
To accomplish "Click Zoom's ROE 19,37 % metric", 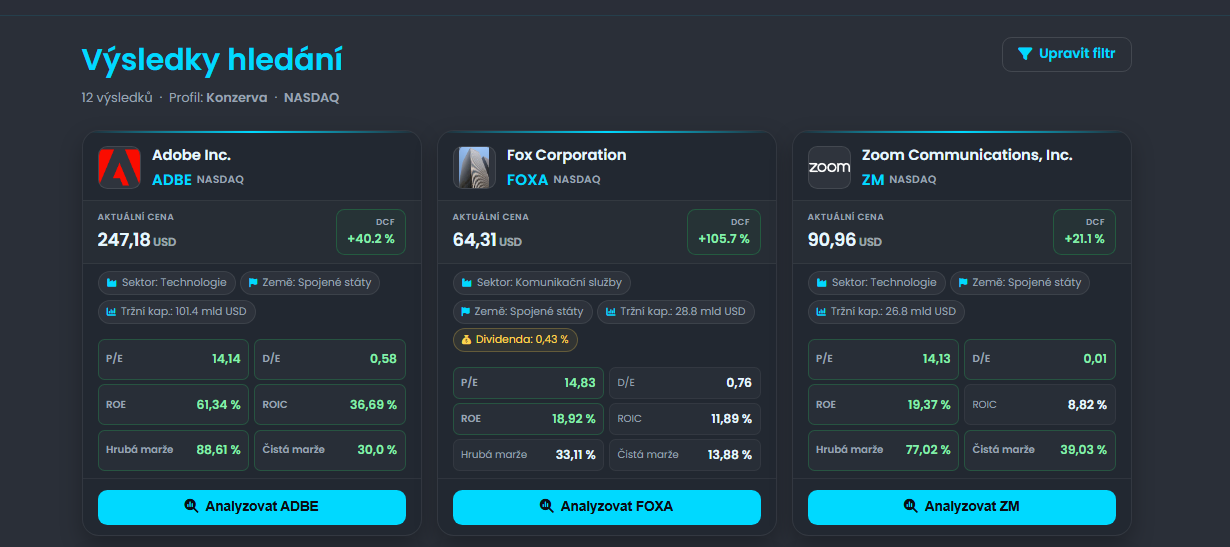I will [884, 405].
